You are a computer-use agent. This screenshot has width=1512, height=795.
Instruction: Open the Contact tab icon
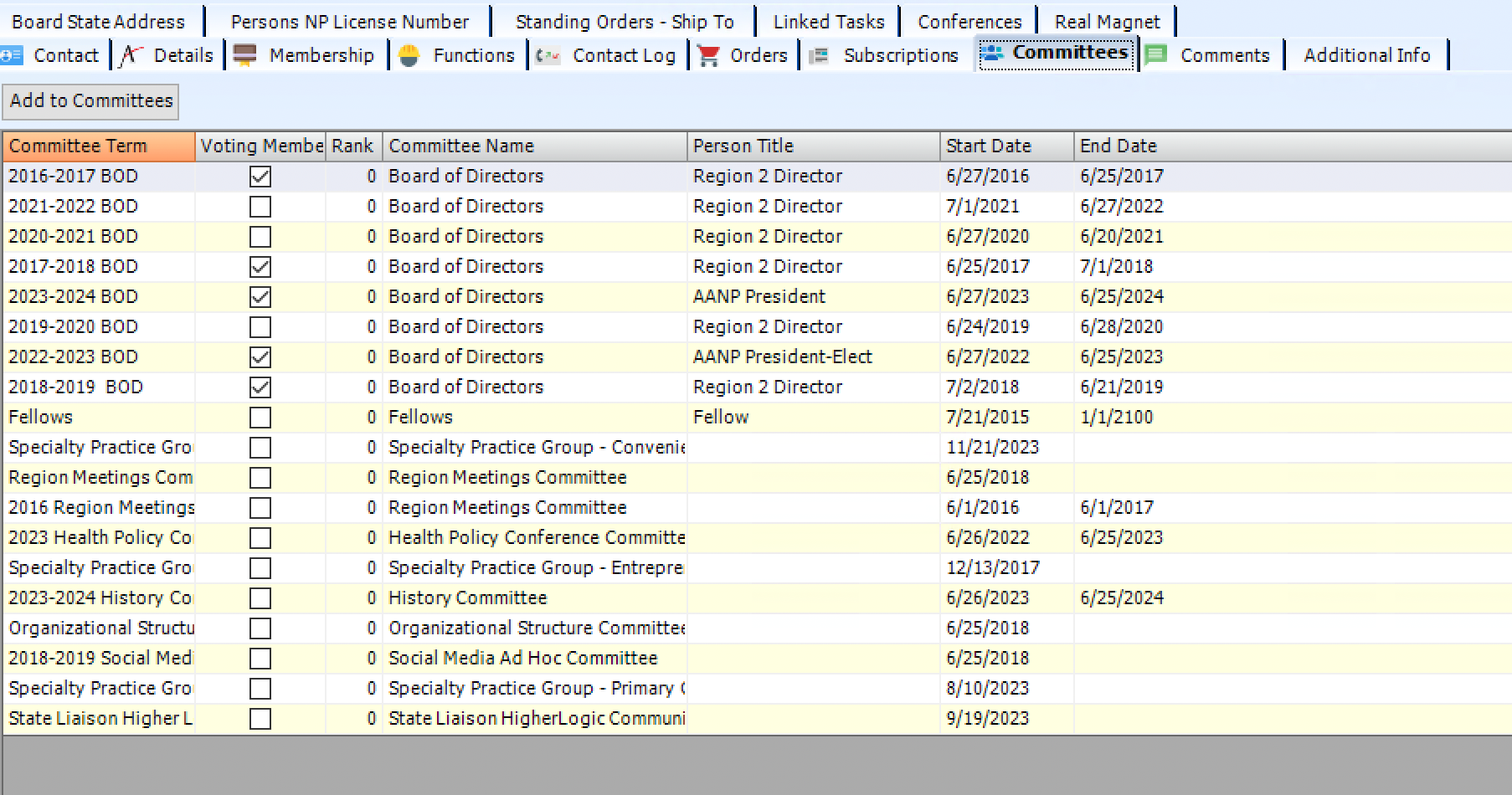(11, 54)
